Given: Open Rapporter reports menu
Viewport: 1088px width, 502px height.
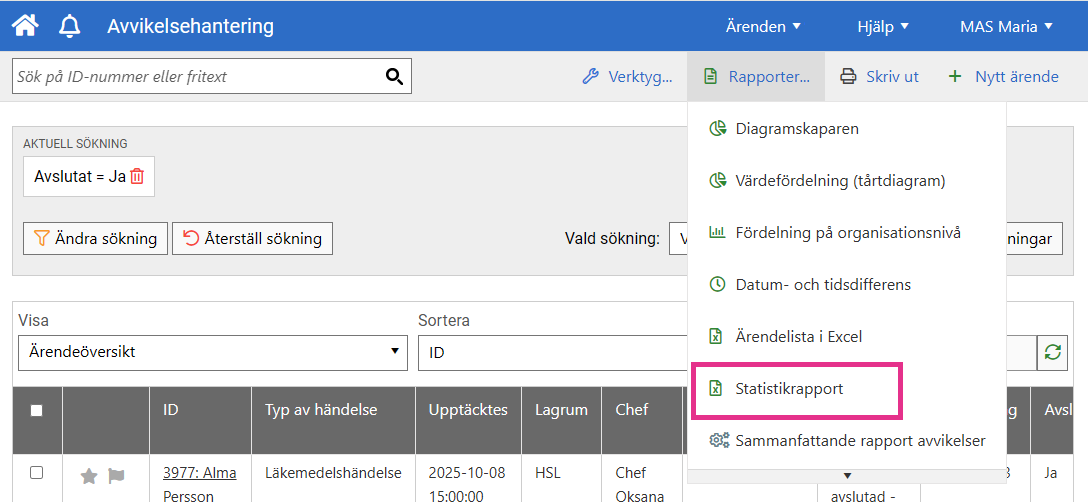Looking at the screenshot, I should (756, 76).
